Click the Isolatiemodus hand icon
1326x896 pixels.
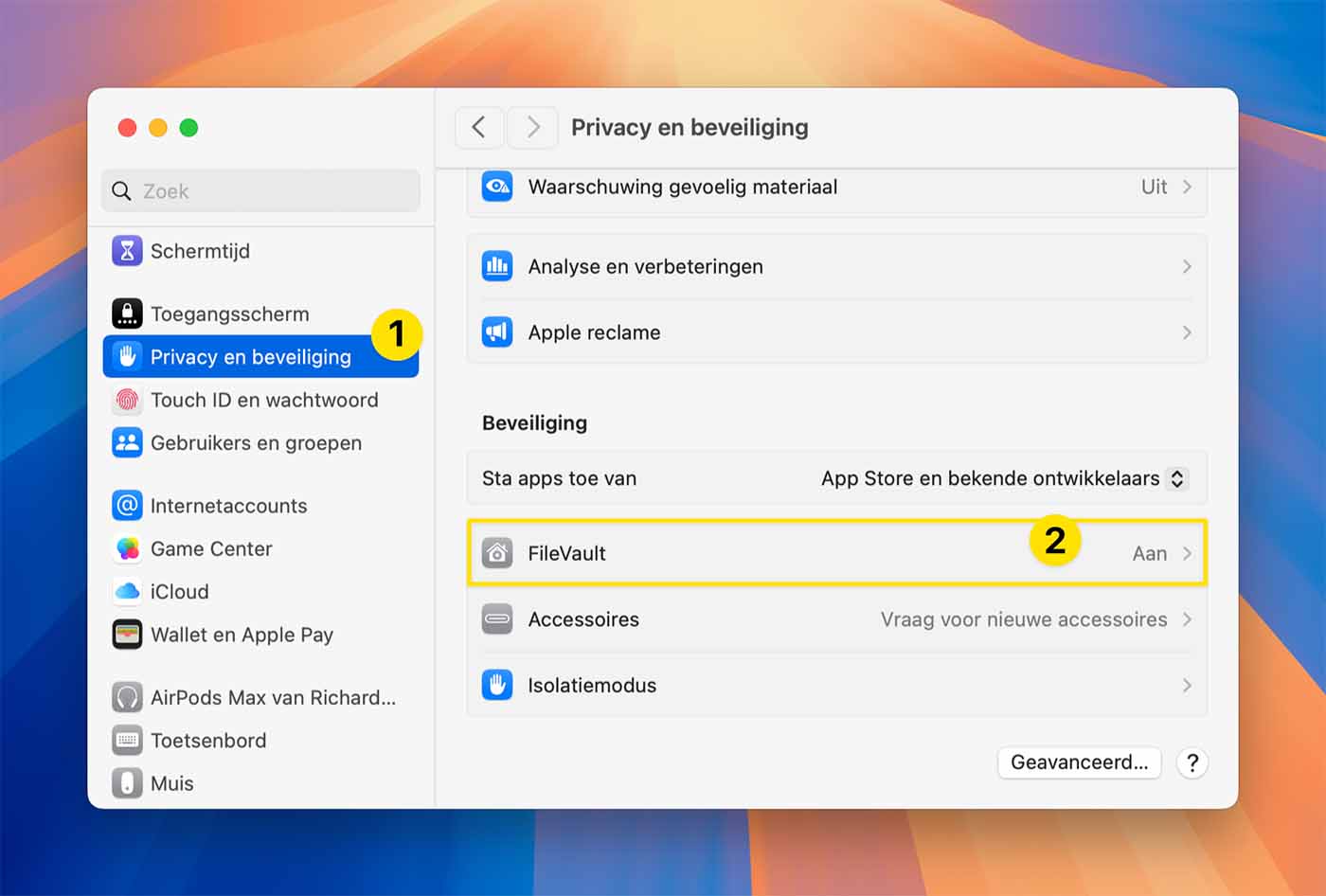[x=496, y=685]
